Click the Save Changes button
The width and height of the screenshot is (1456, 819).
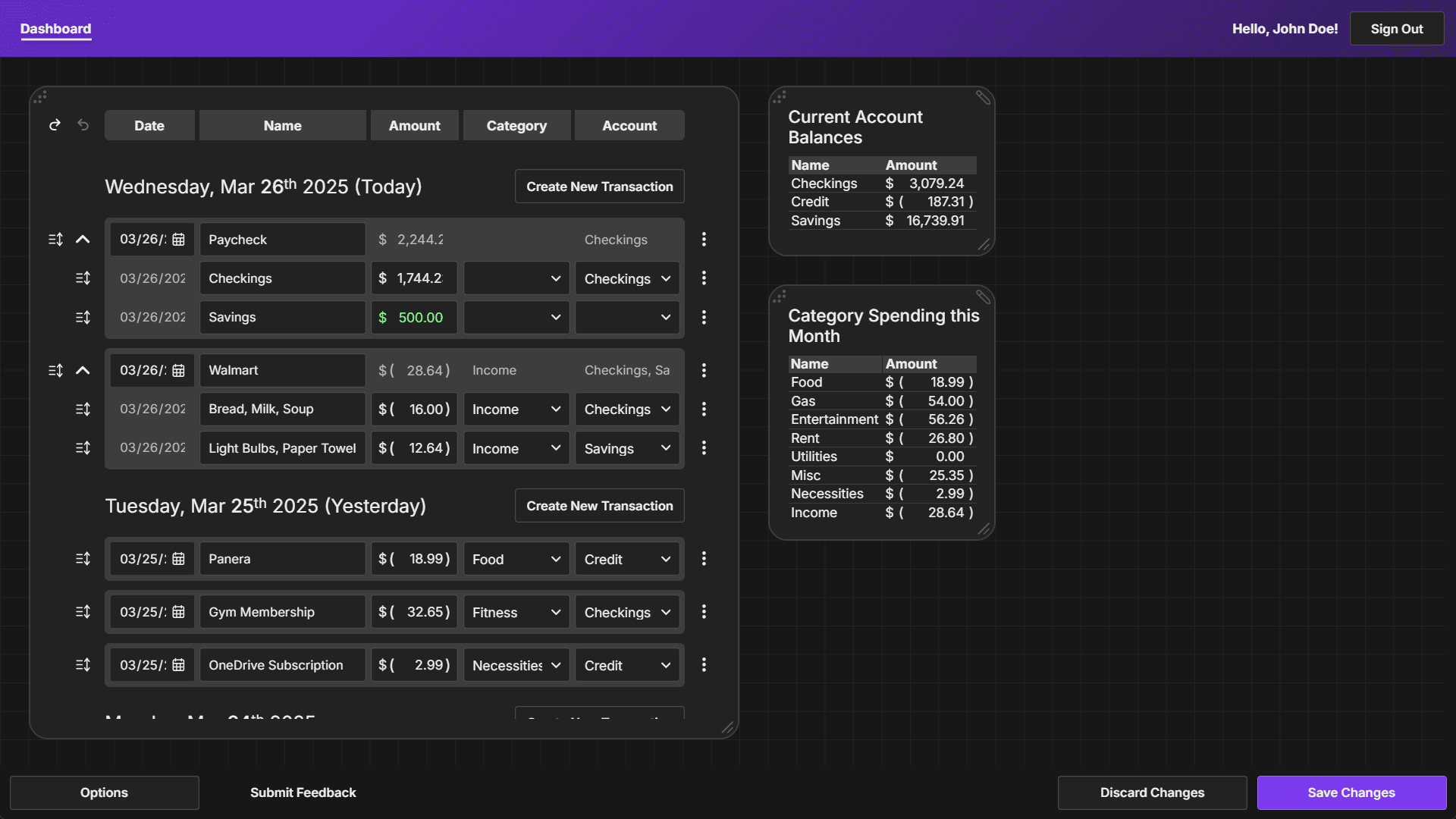[x=1351, y=792]
